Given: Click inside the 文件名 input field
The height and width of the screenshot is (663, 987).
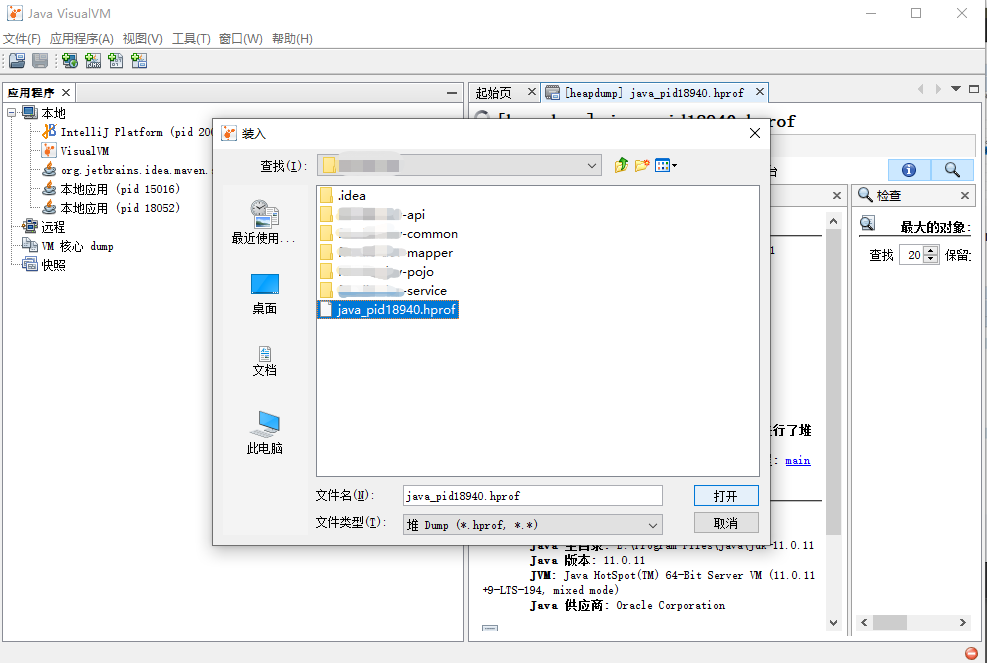Looking at the screenshot, I should 530,495.
